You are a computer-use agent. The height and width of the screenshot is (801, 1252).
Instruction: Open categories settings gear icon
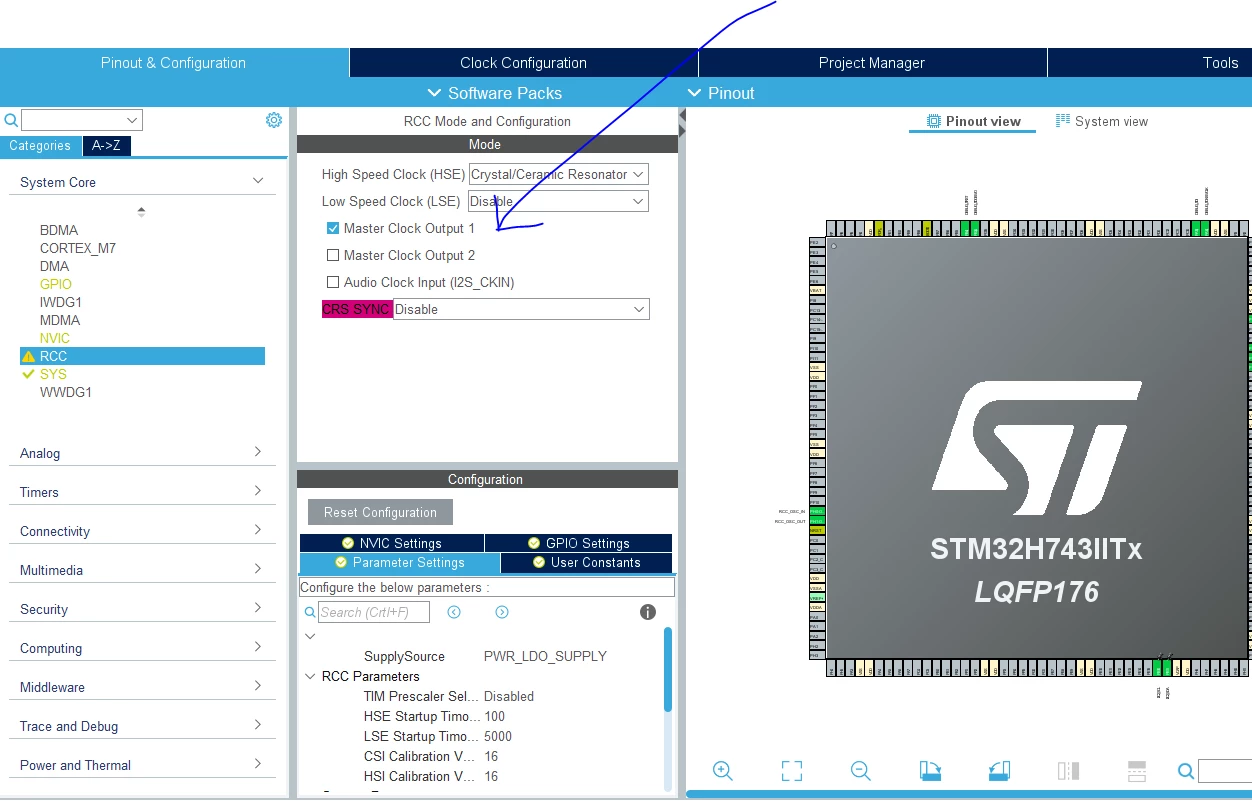[274, 120]
